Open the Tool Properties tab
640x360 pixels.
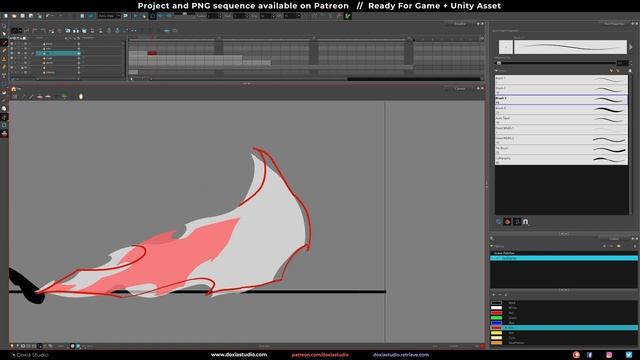614,24
